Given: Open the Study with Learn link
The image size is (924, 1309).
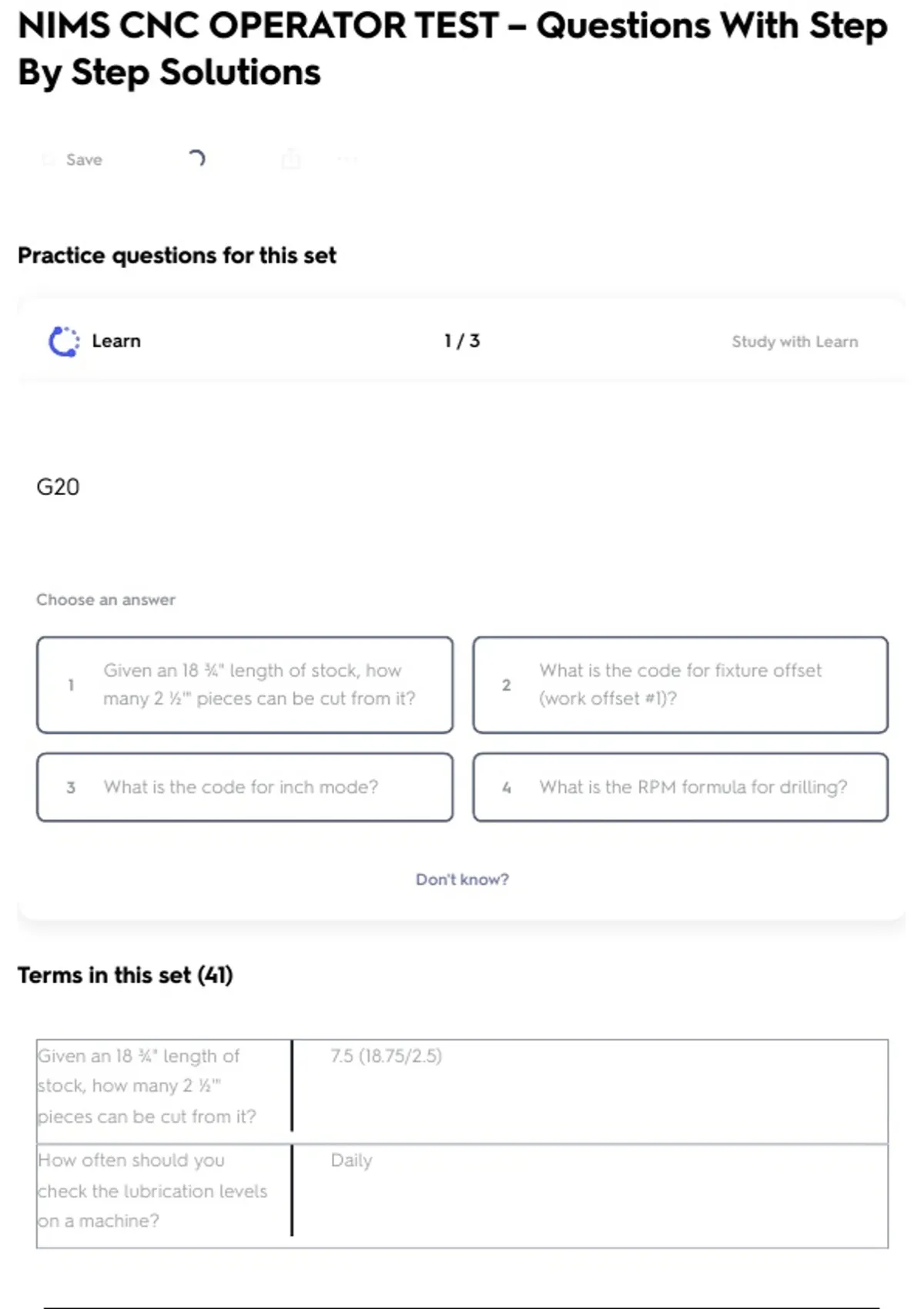Looking at the screenshot, I should pos(794,342).
